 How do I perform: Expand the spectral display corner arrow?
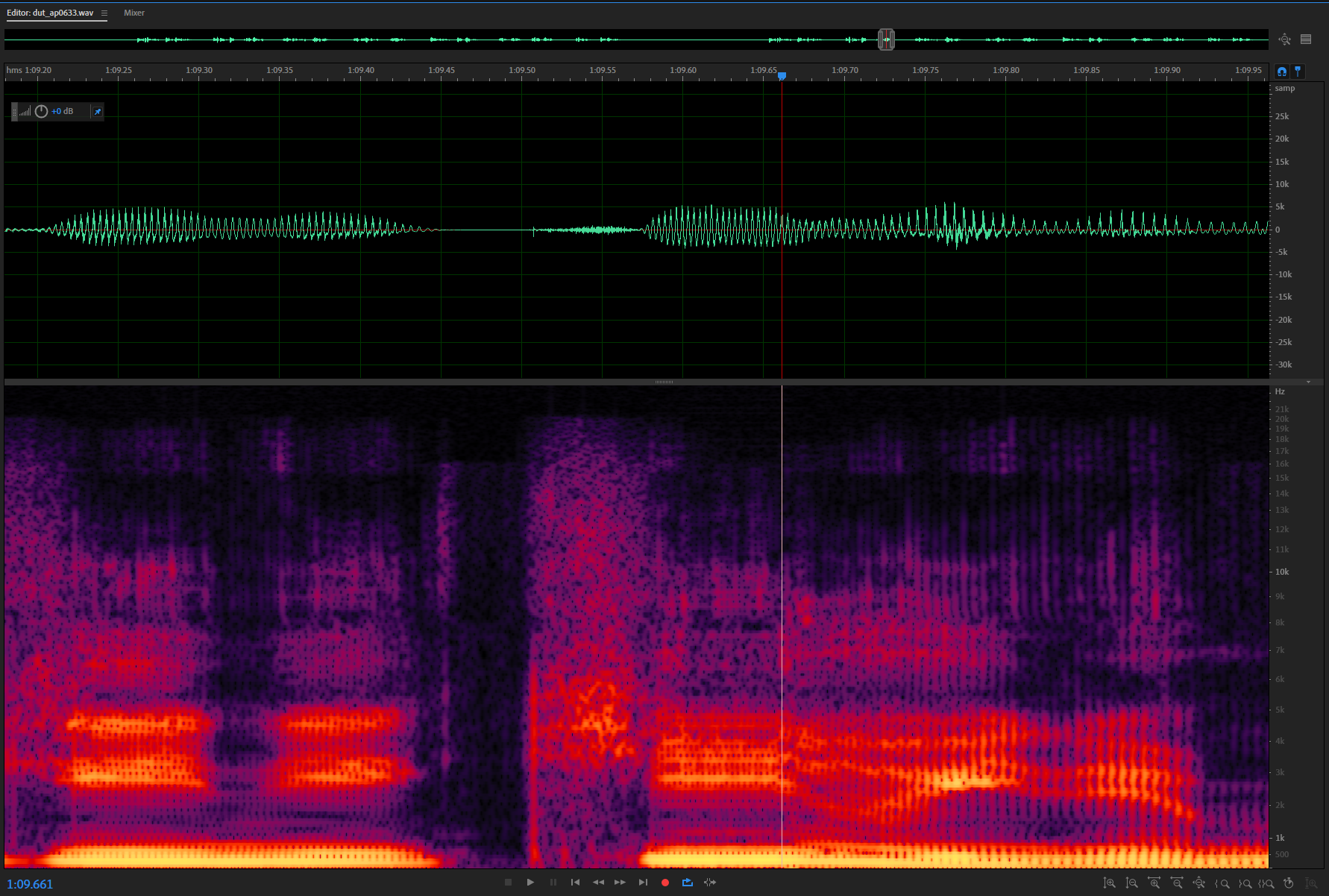click(1308, 382)
